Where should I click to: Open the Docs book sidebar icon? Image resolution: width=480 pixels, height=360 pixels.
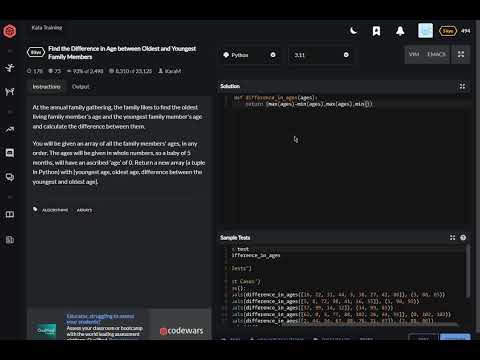click(x=10, y=214)
